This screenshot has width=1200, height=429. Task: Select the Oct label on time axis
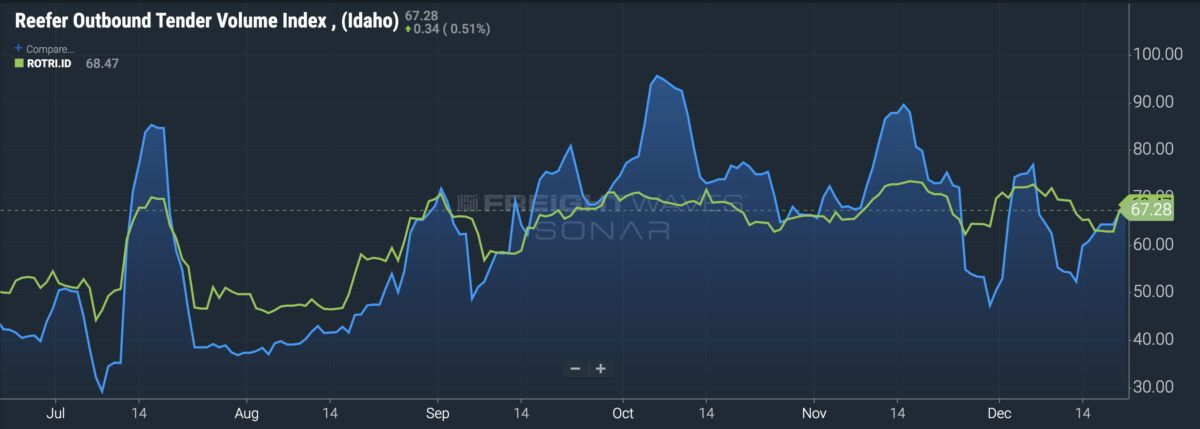coord(622,413)
